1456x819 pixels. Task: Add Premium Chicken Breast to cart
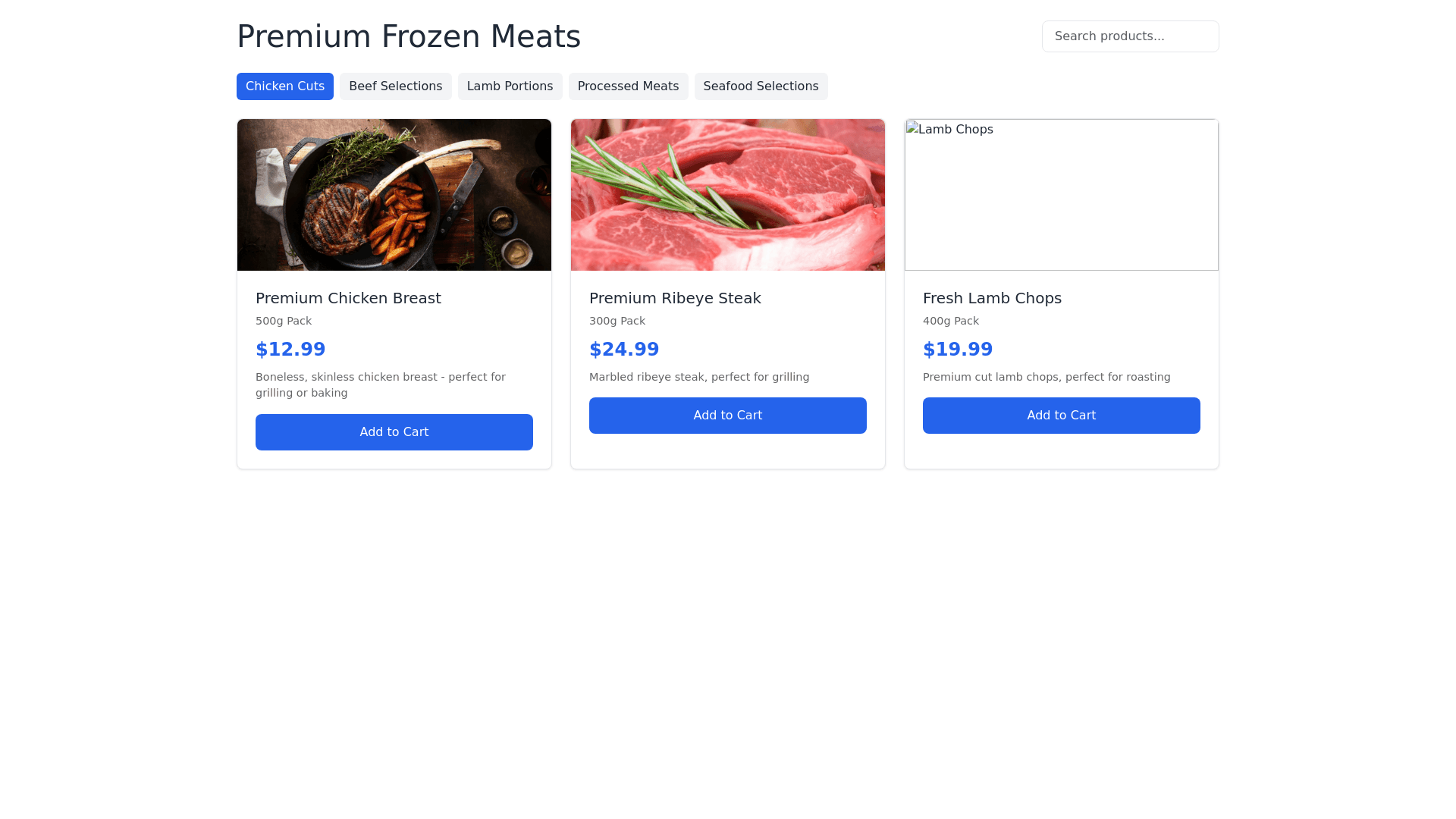[x=394, y=432]
